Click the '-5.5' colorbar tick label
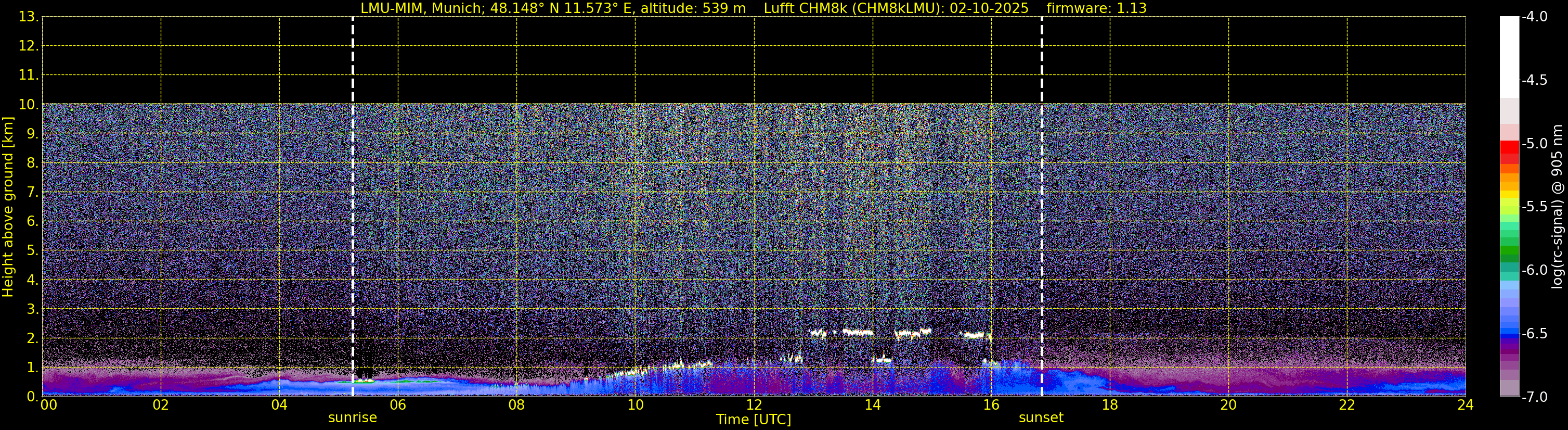This screenshot has height=430, width=1568. point(1534,207)
